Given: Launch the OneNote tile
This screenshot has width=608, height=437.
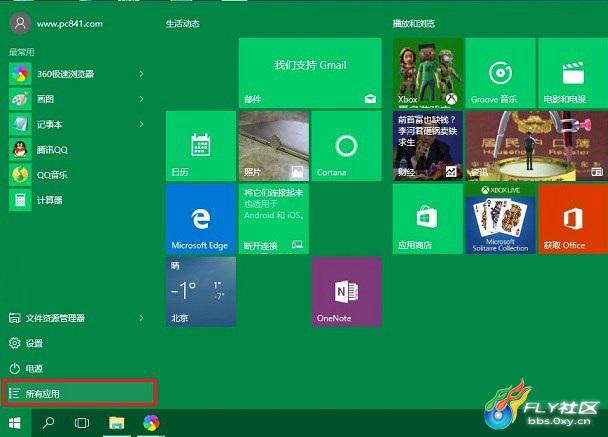Looking at the screenshot, I should [346, 292].
